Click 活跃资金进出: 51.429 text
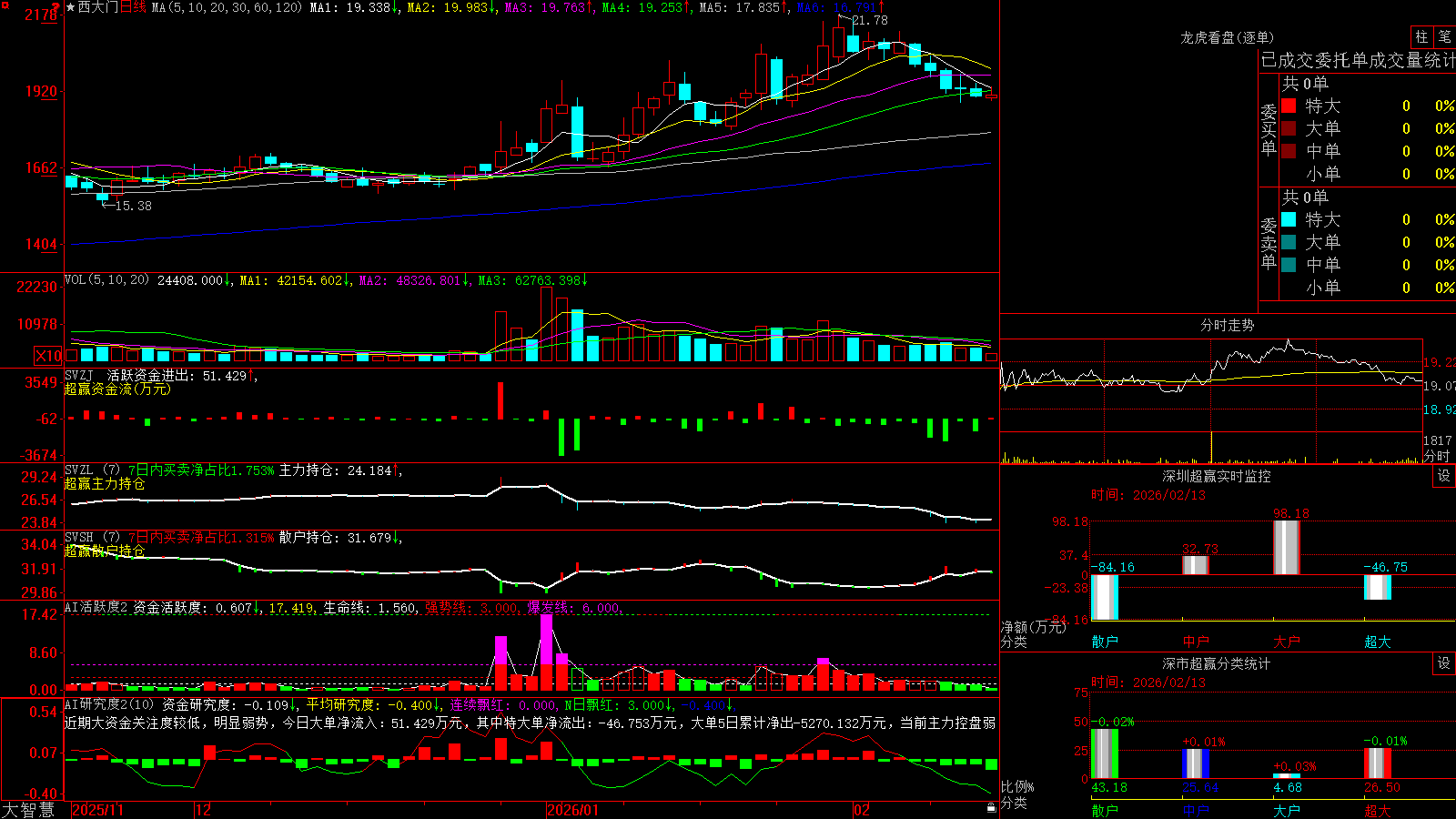 177,375
